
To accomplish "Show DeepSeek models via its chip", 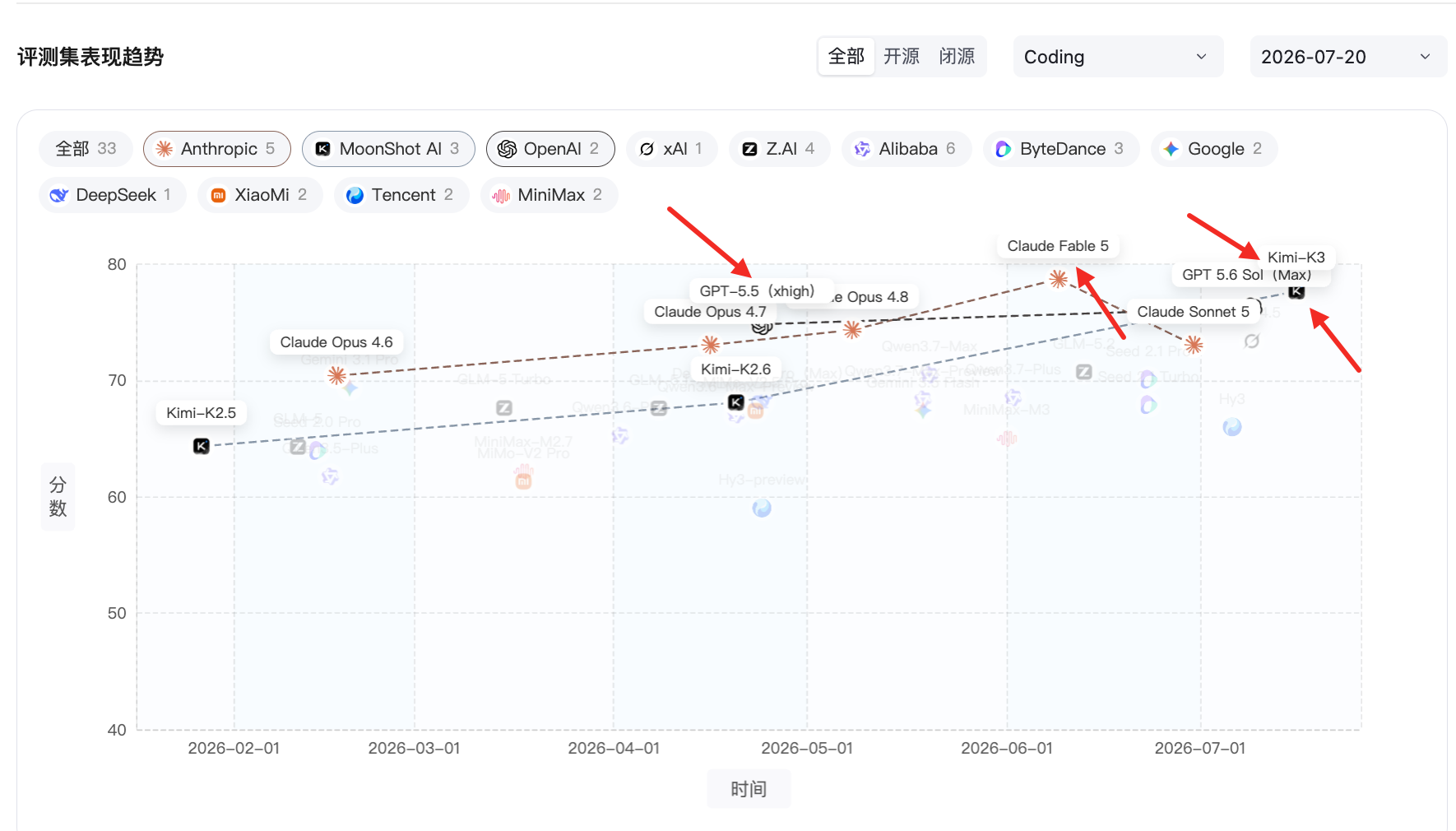I will coord(112,195).
